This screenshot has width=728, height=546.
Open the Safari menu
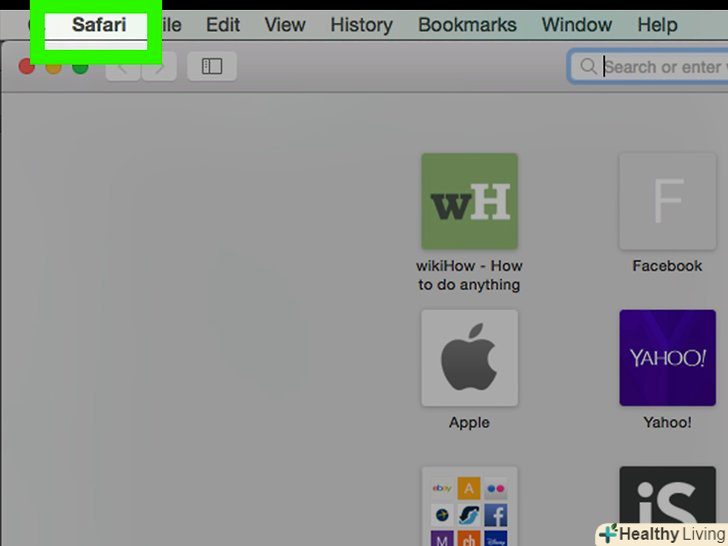[99, 25]
